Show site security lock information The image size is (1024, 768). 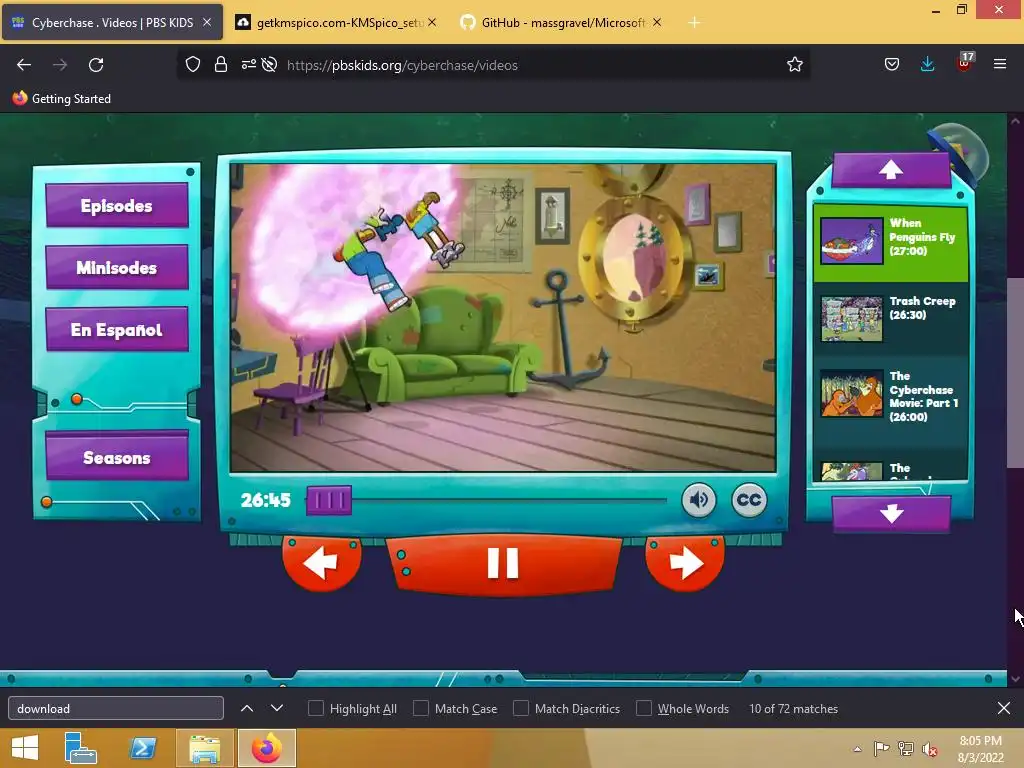(221, 65)
